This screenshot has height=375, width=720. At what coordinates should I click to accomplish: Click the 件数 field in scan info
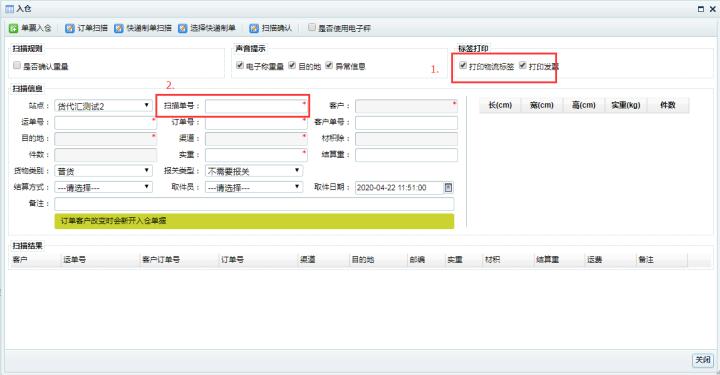pos(105,155)
